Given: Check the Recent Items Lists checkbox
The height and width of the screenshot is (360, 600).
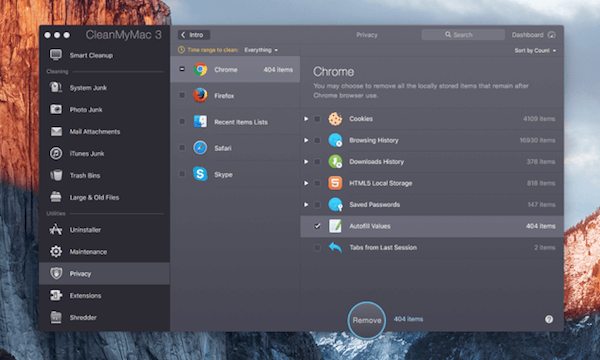Looking at the screenshot, I should tap(182, 121).
